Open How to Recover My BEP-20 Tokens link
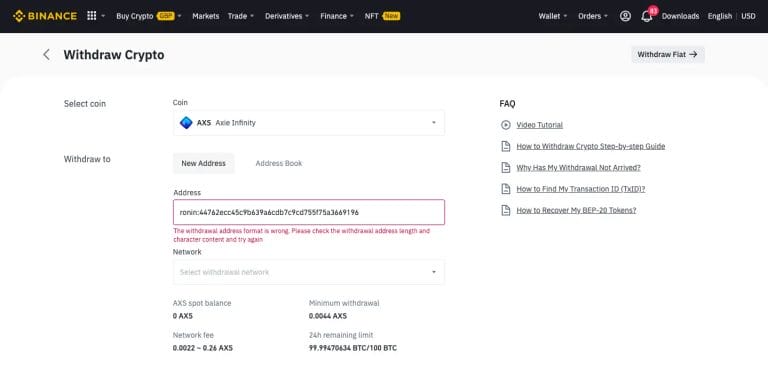The height and width of the screenshot is (366, 768). [x=576, y=210]
